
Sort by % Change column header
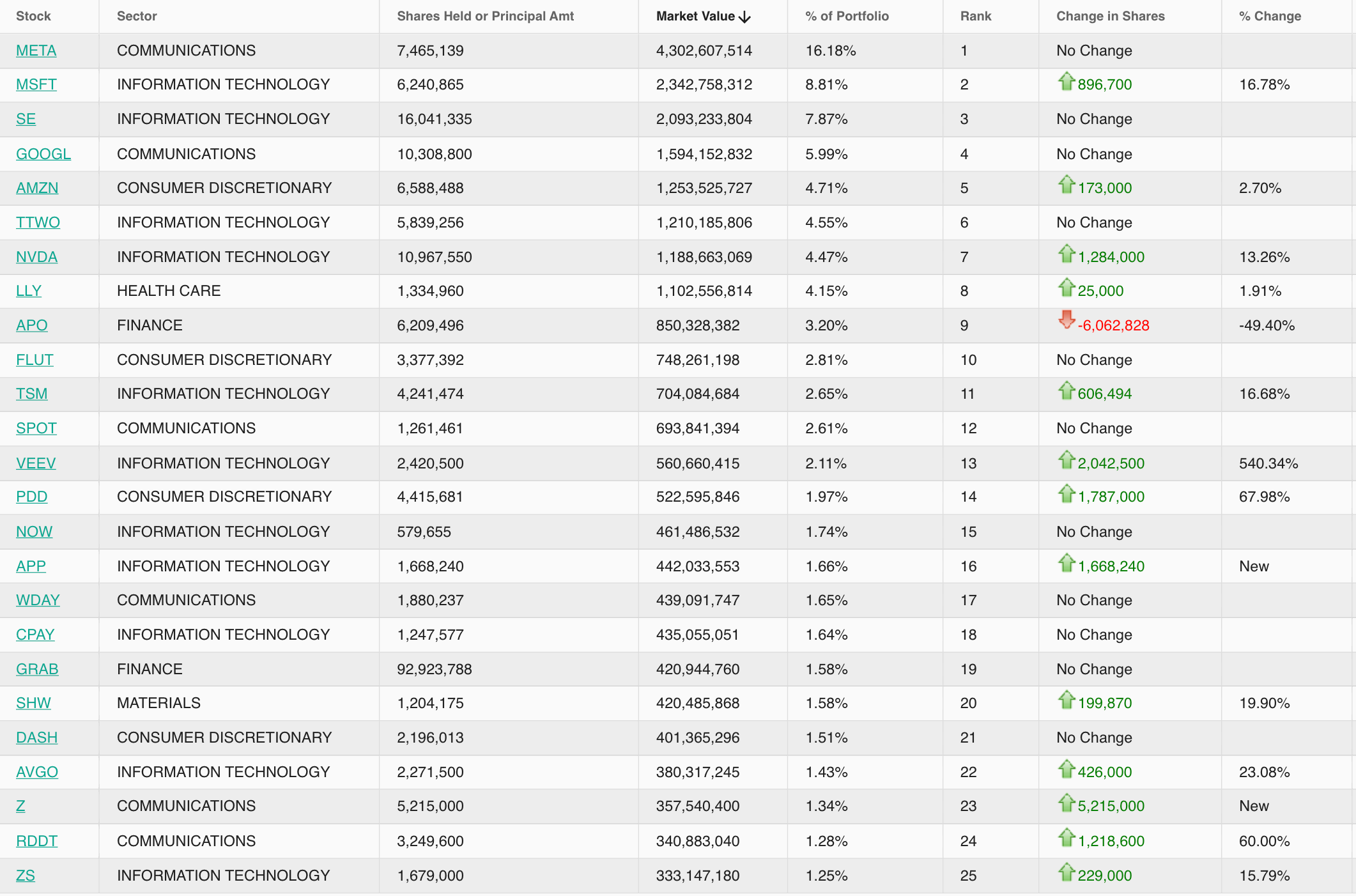click(x=1270, y=16)
